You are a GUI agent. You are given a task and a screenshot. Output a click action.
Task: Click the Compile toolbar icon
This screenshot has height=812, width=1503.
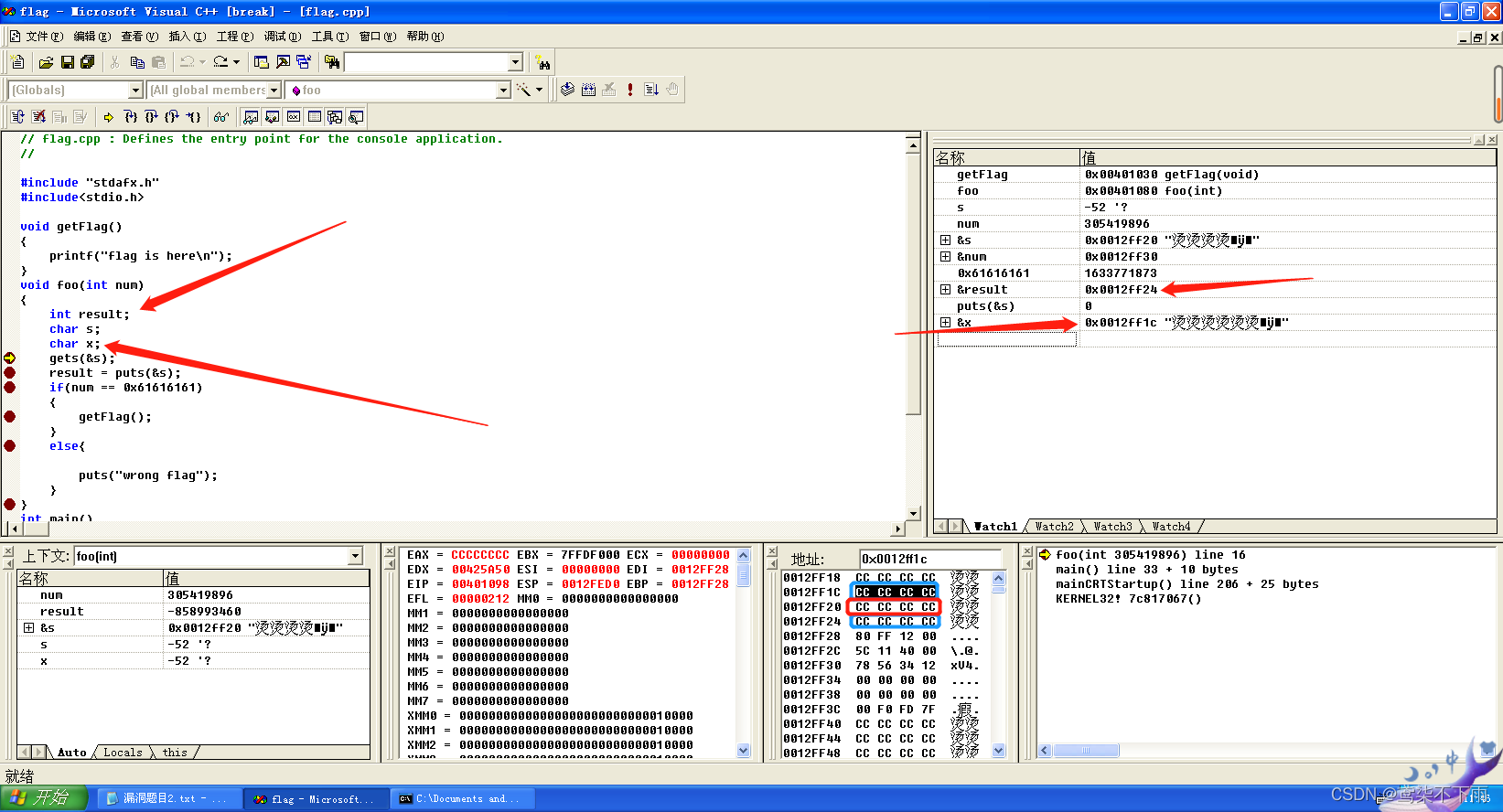point(567,90)
